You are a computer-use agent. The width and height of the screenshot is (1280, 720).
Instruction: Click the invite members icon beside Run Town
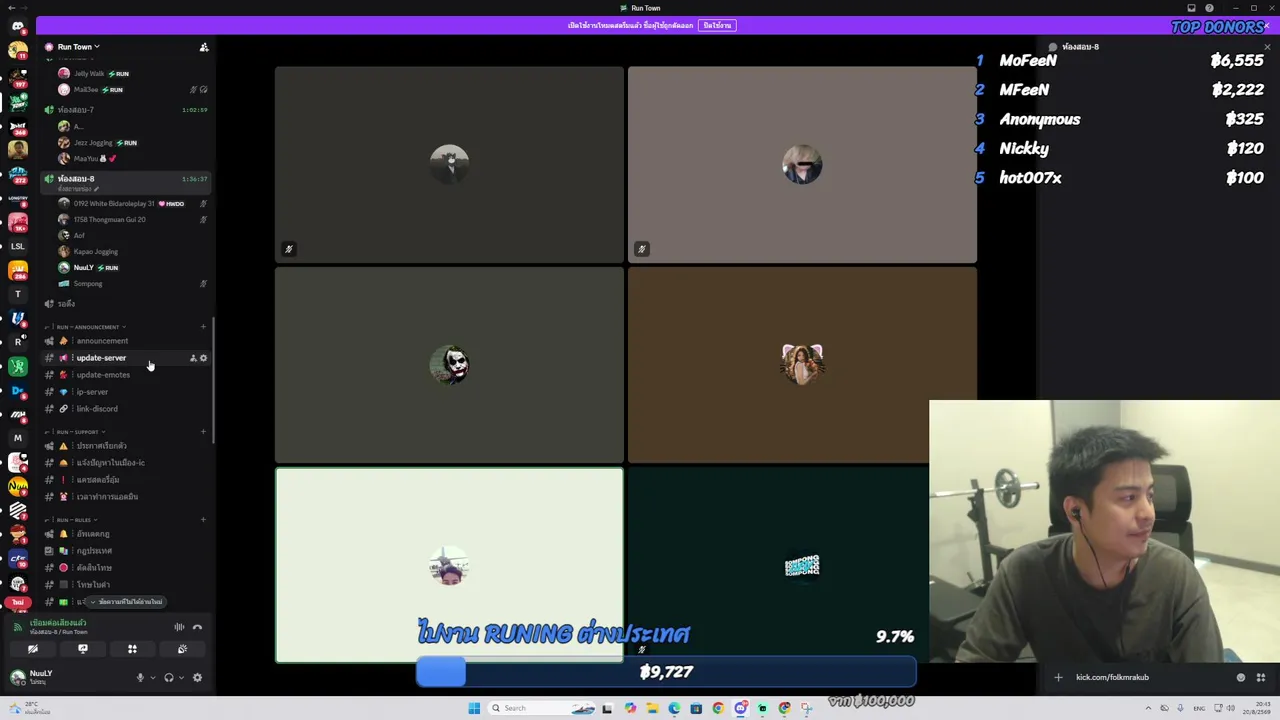pos(204,47)
